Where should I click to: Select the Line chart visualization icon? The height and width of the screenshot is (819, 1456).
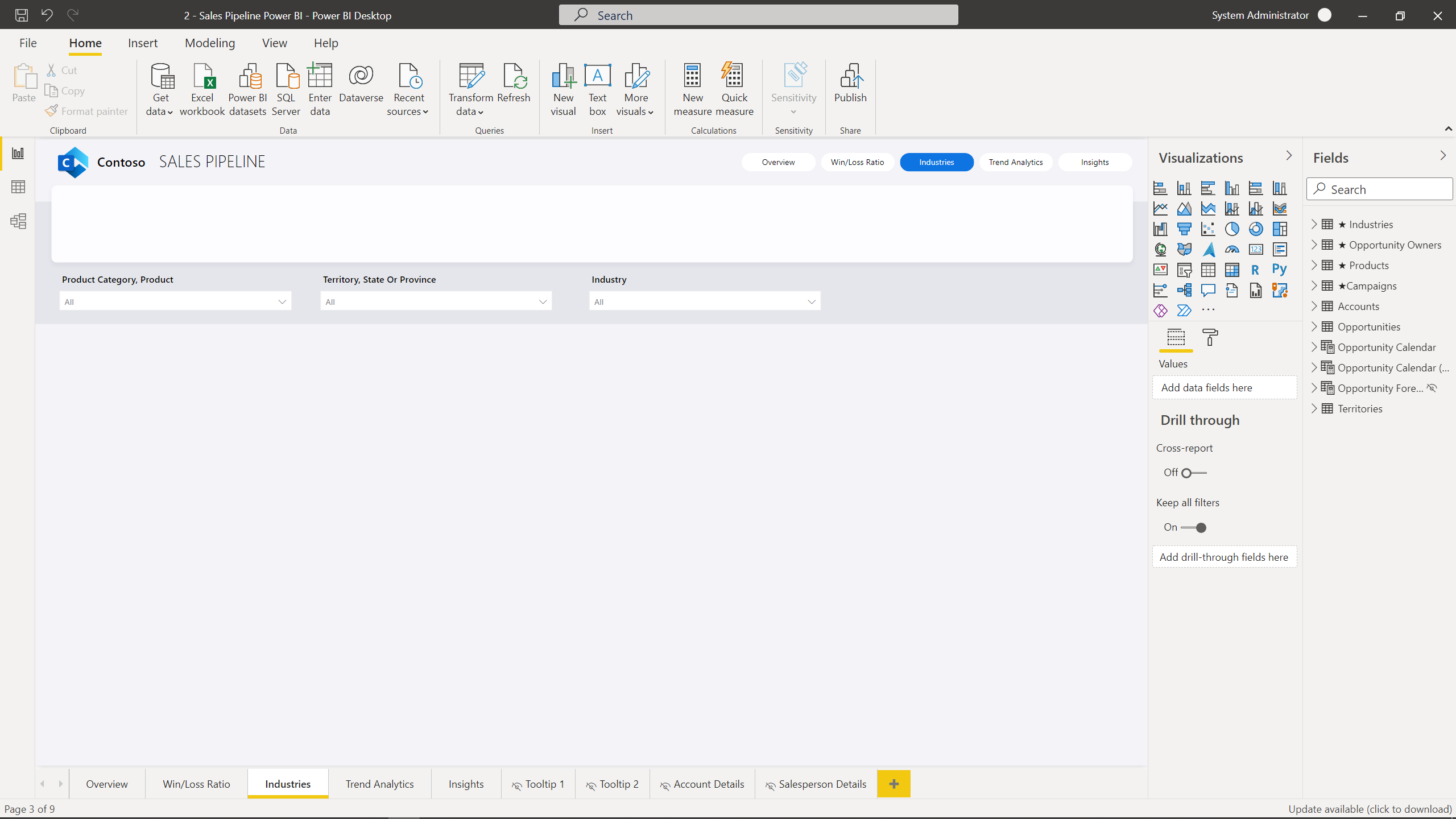[x=1160, y=208]
